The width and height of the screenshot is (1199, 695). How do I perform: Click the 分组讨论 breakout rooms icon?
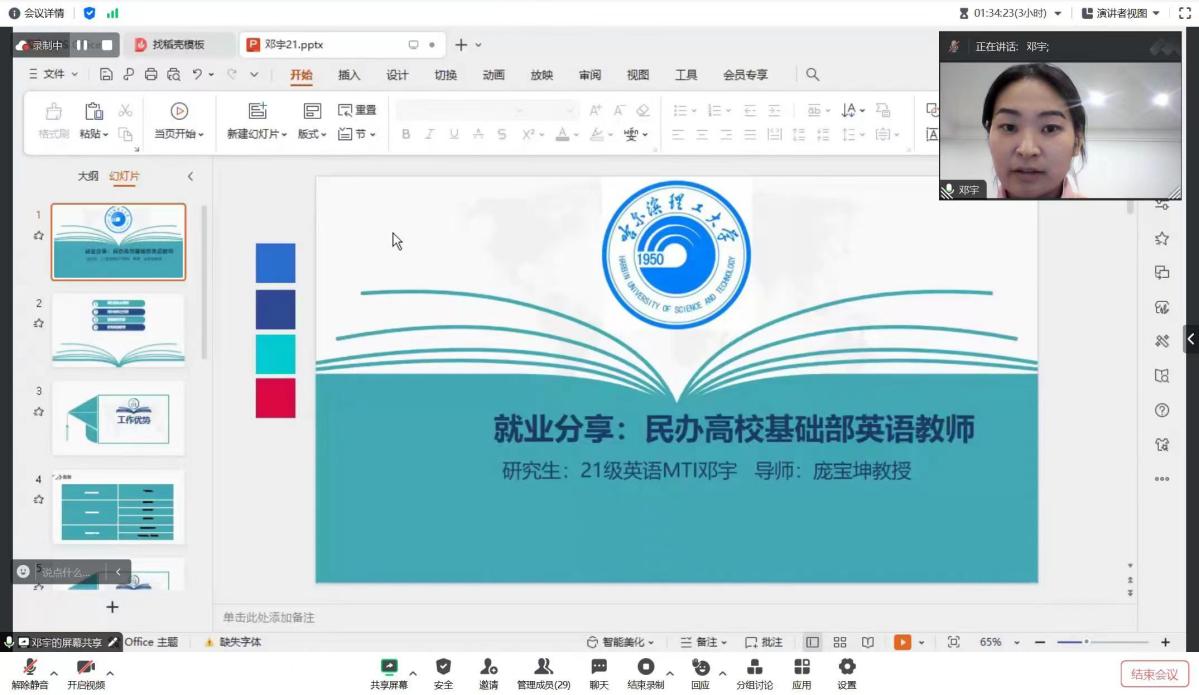tap(754, 668)
